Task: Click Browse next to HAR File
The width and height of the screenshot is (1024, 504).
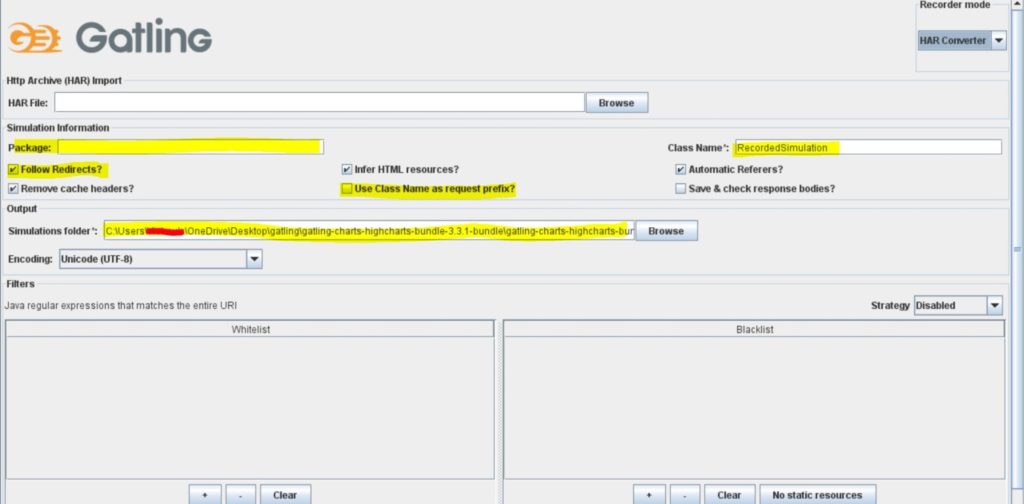Action: click(x=616, y=102)
